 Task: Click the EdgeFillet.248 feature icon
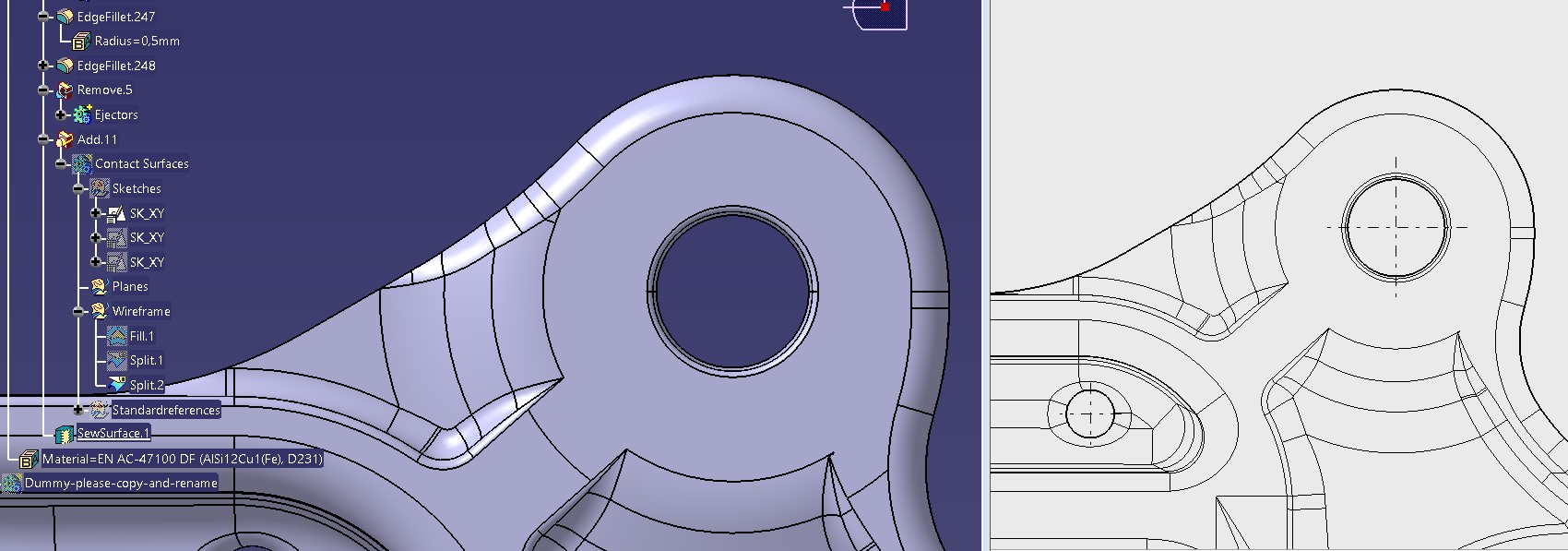[x=65, y=66]
